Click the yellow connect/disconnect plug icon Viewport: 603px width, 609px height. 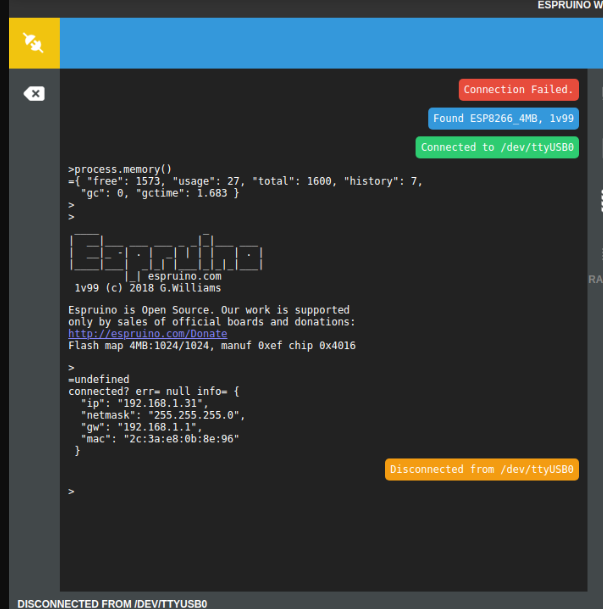point(34,43)
